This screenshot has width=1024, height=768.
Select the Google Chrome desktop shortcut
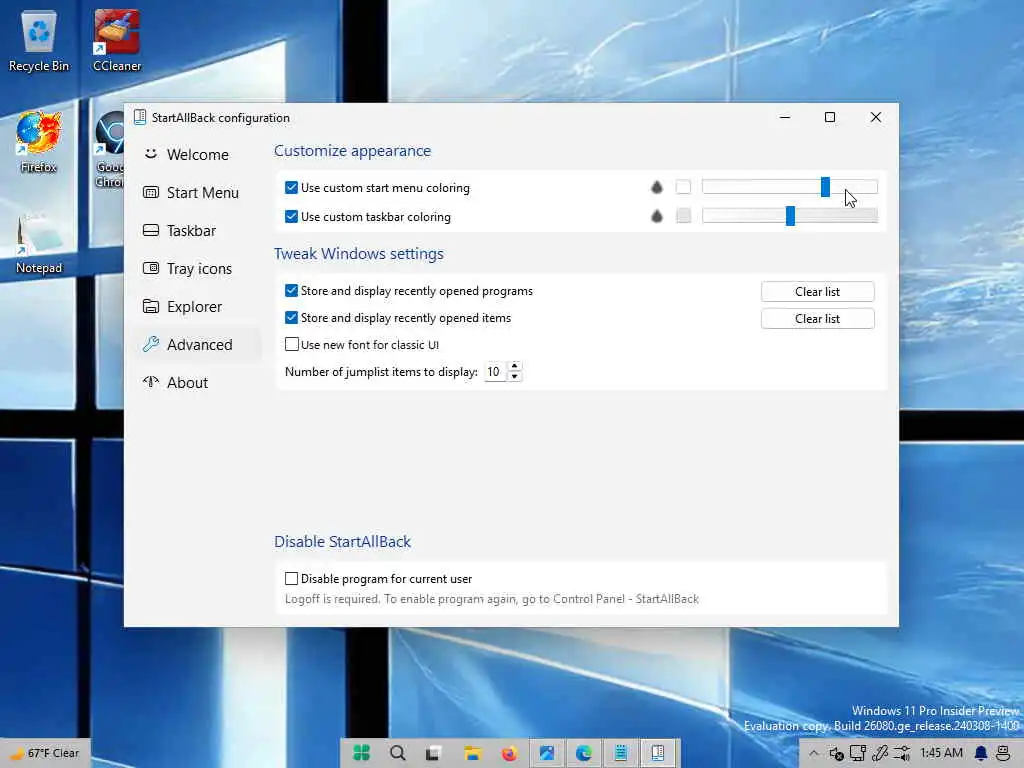(x=108, y=150)
